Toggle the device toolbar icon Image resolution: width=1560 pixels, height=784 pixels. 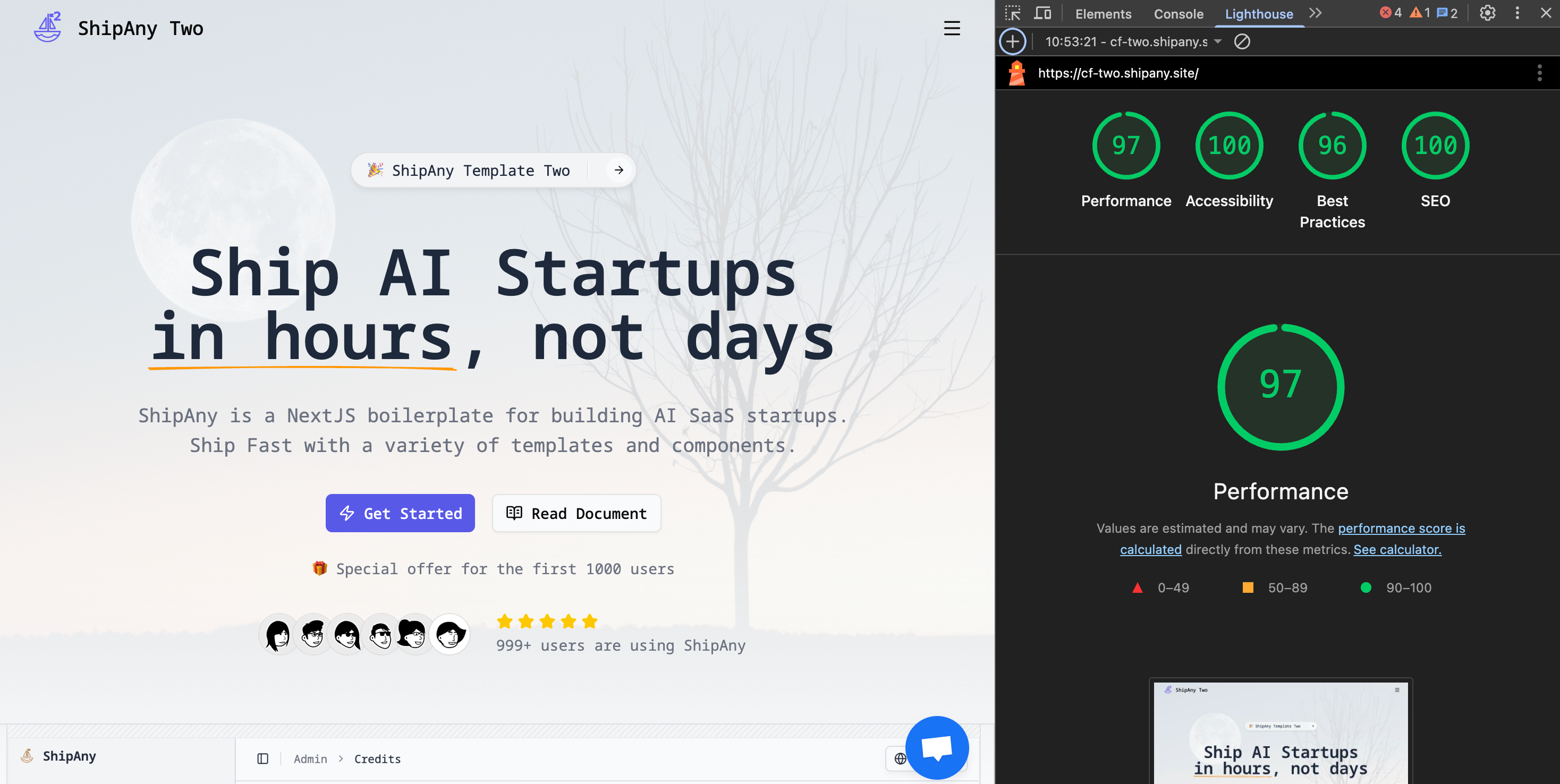pos(1042,13)
